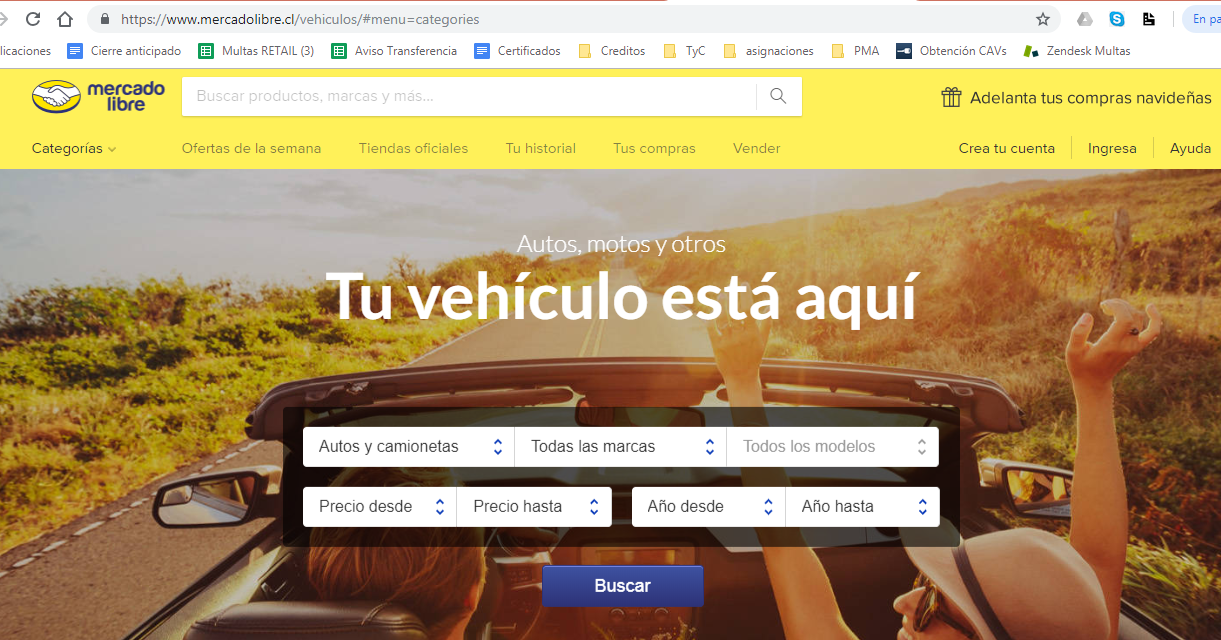
Task: Click the padlock icon in the address bar
Action: click(x=103, y=18)
